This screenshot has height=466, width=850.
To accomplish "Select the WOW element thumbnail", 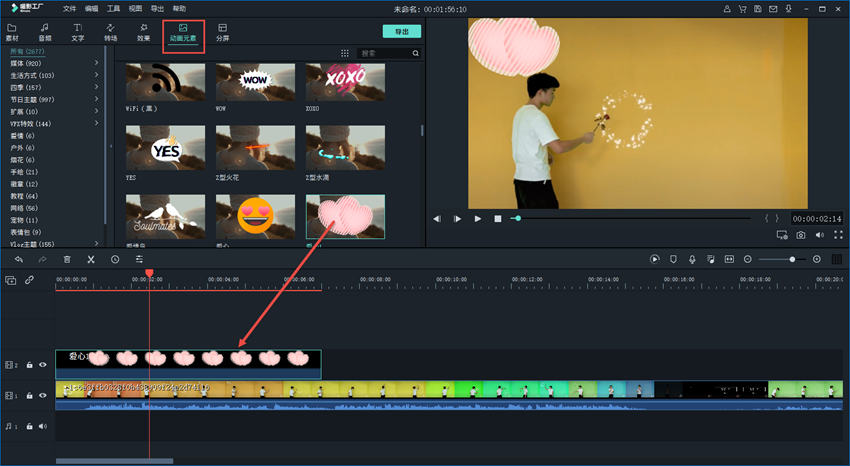I will pyautogui.click(x=255, y=82).
